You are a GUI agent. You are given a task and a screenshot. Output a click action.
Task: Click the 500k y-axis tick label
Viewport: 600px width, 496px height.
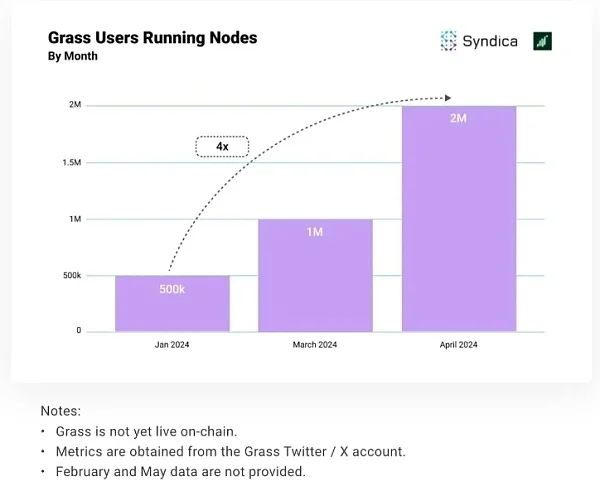click(70, 275)
